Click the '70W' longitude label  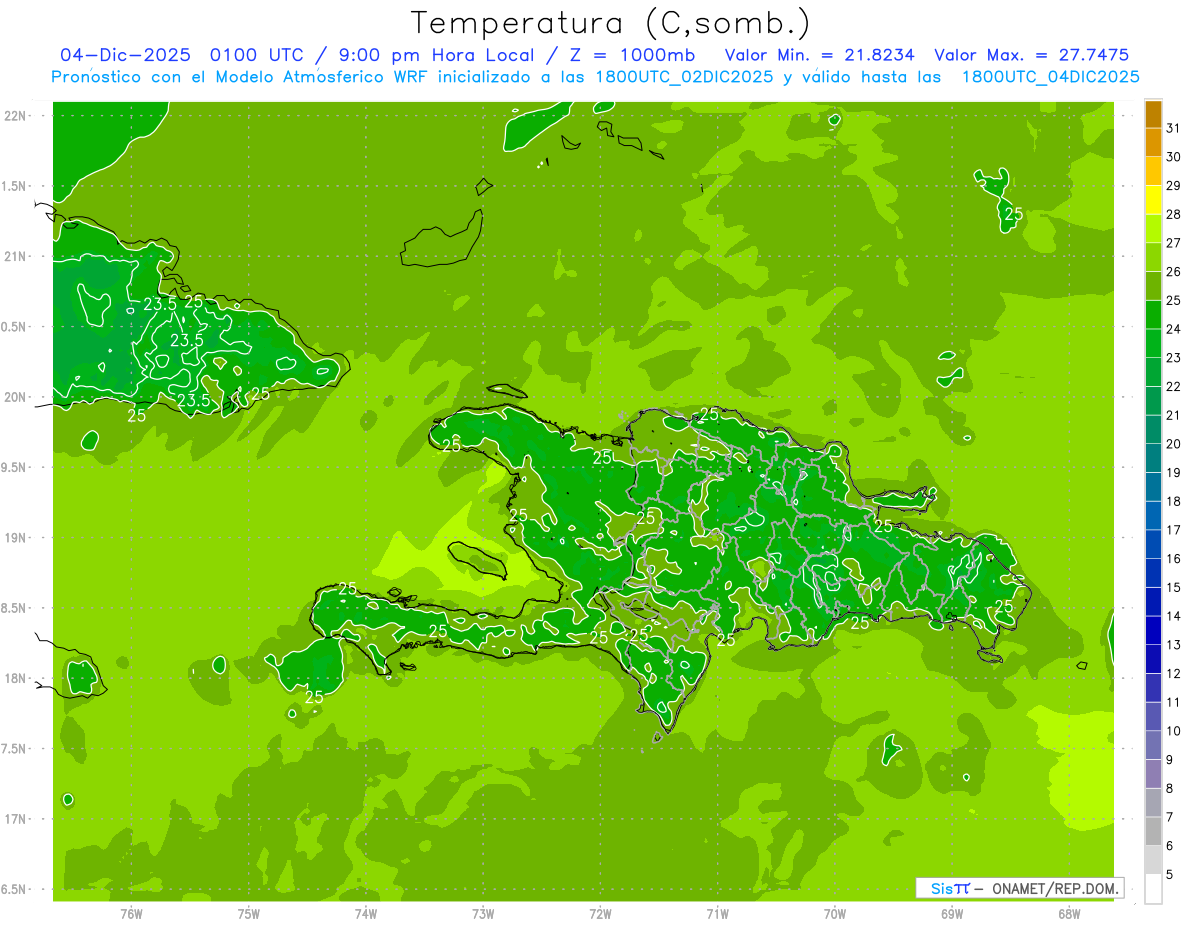[835, 913]
